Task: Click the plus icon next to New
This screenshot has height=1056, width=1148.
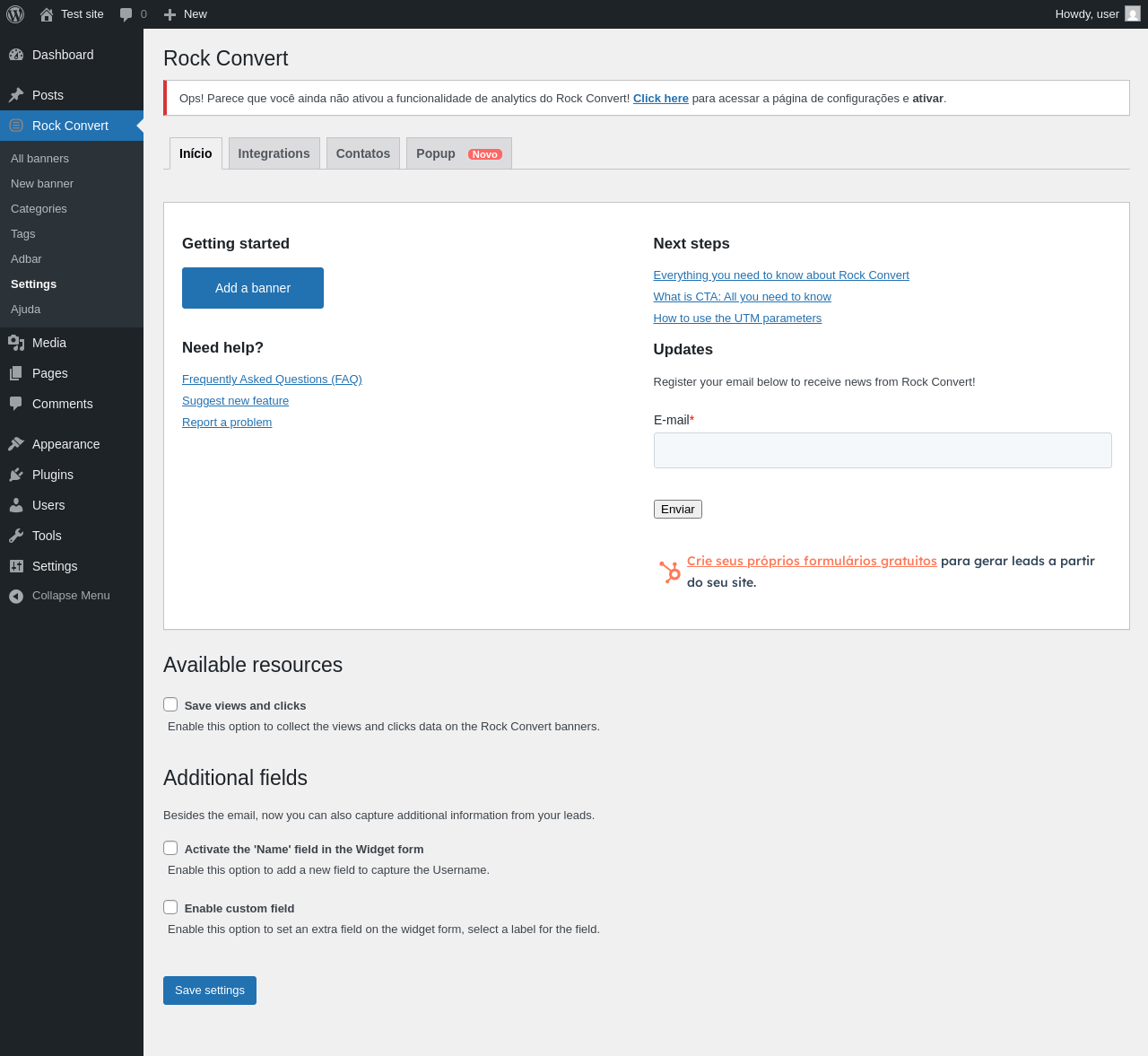Action: coord(170,14)
